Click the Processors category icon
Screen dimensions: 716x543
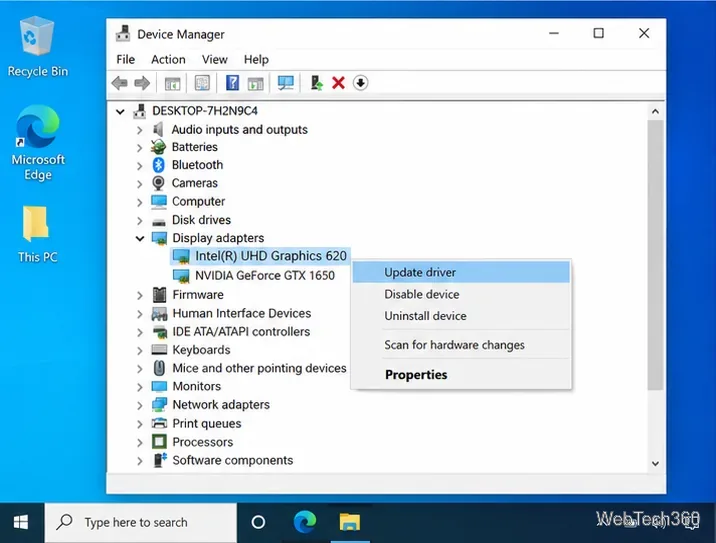(159, 442)
